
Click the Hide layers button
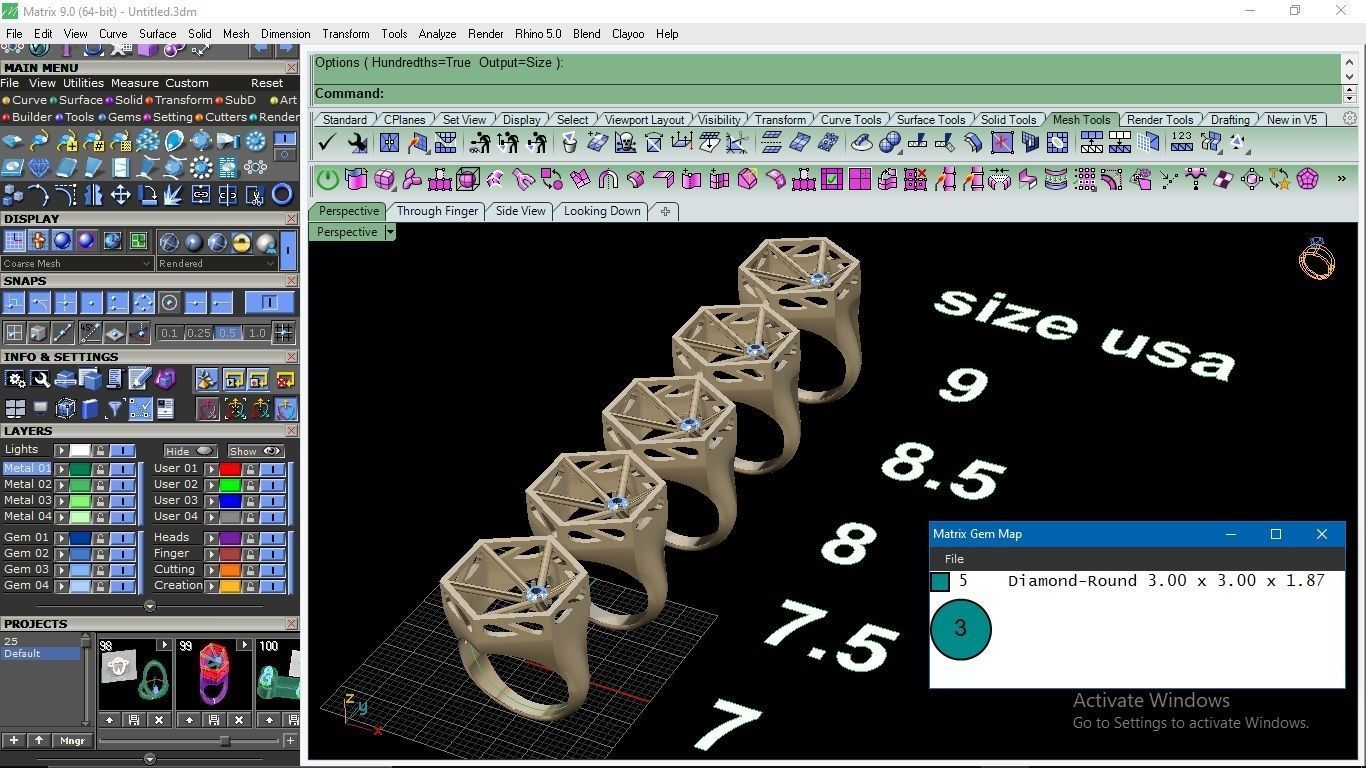click(x=190, y=451)
